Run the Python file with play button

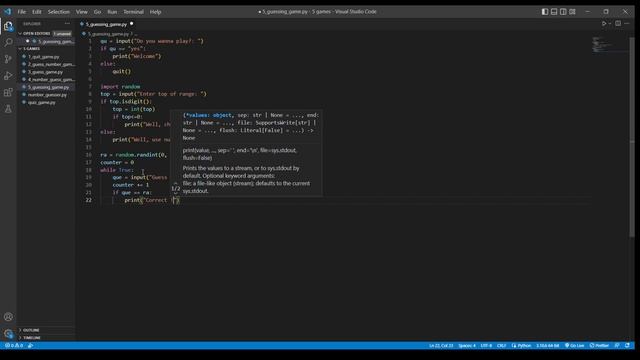[604, 24]
